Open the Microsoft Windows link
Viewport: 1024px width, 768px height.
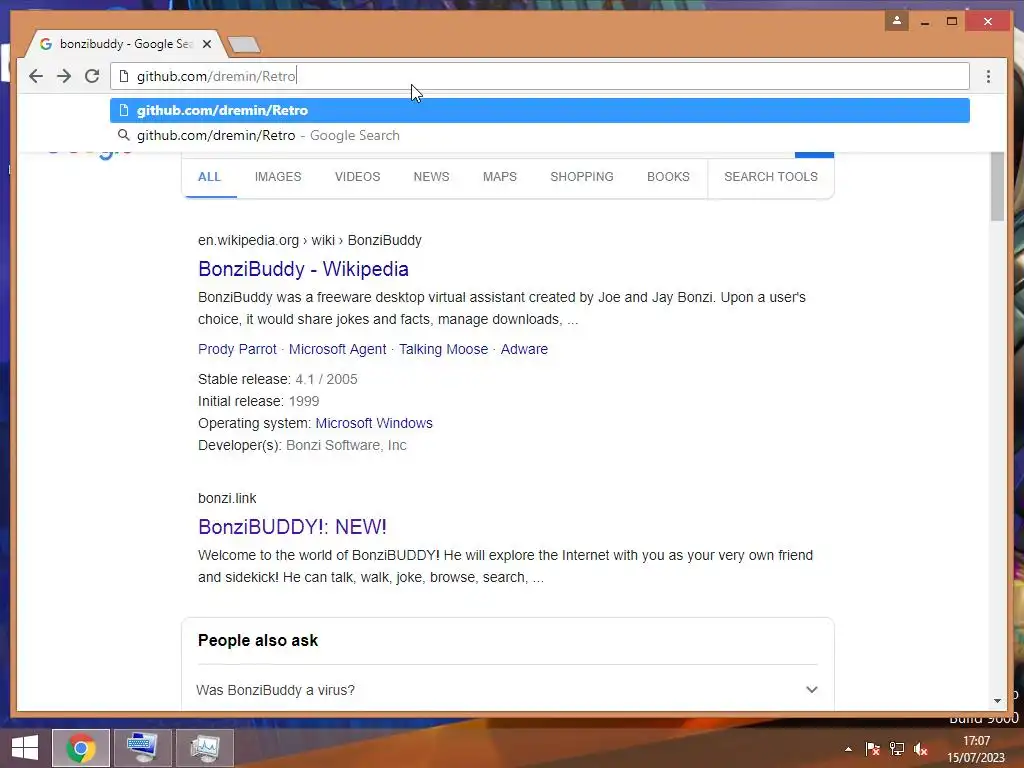[x=374, y=423]
